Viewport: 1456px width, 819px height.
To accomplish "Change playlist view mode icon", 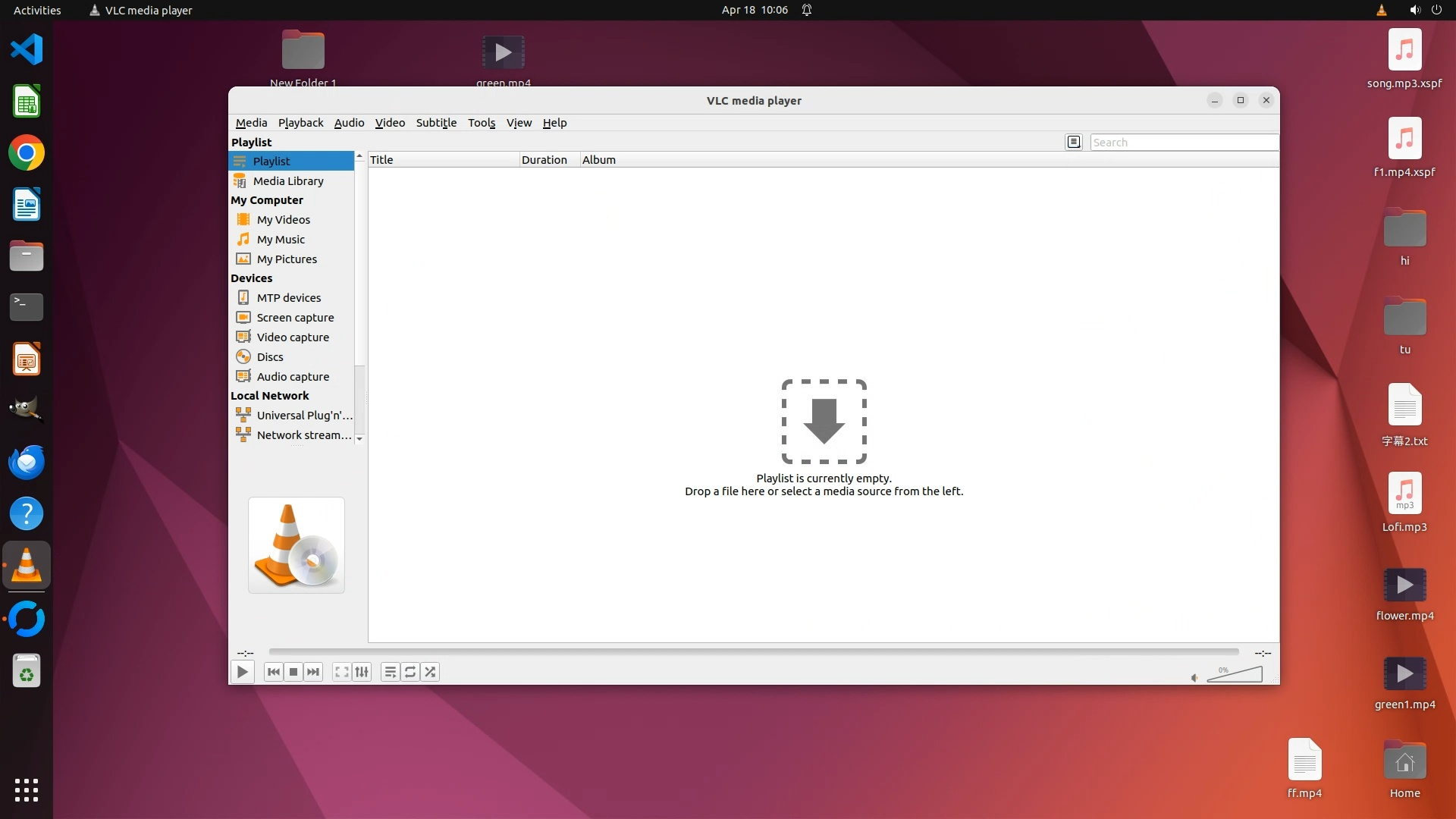I will point(1073,142).
